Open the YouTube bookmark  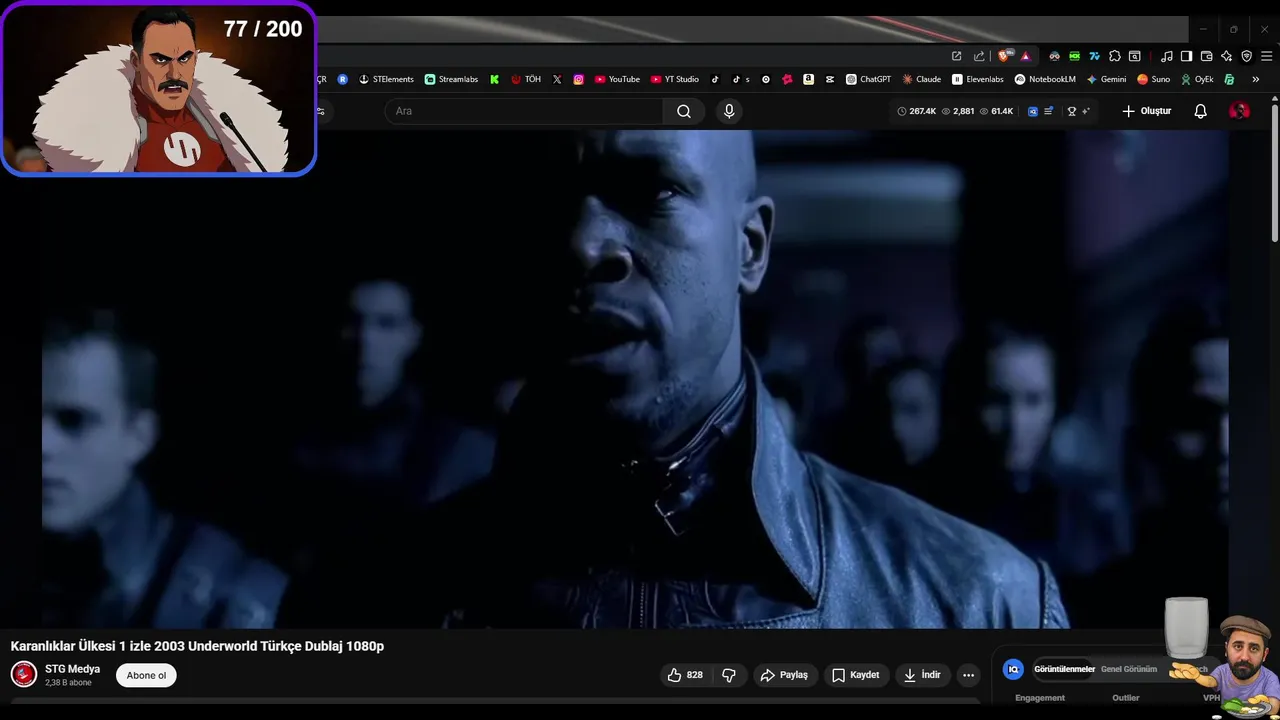[617, 79]
